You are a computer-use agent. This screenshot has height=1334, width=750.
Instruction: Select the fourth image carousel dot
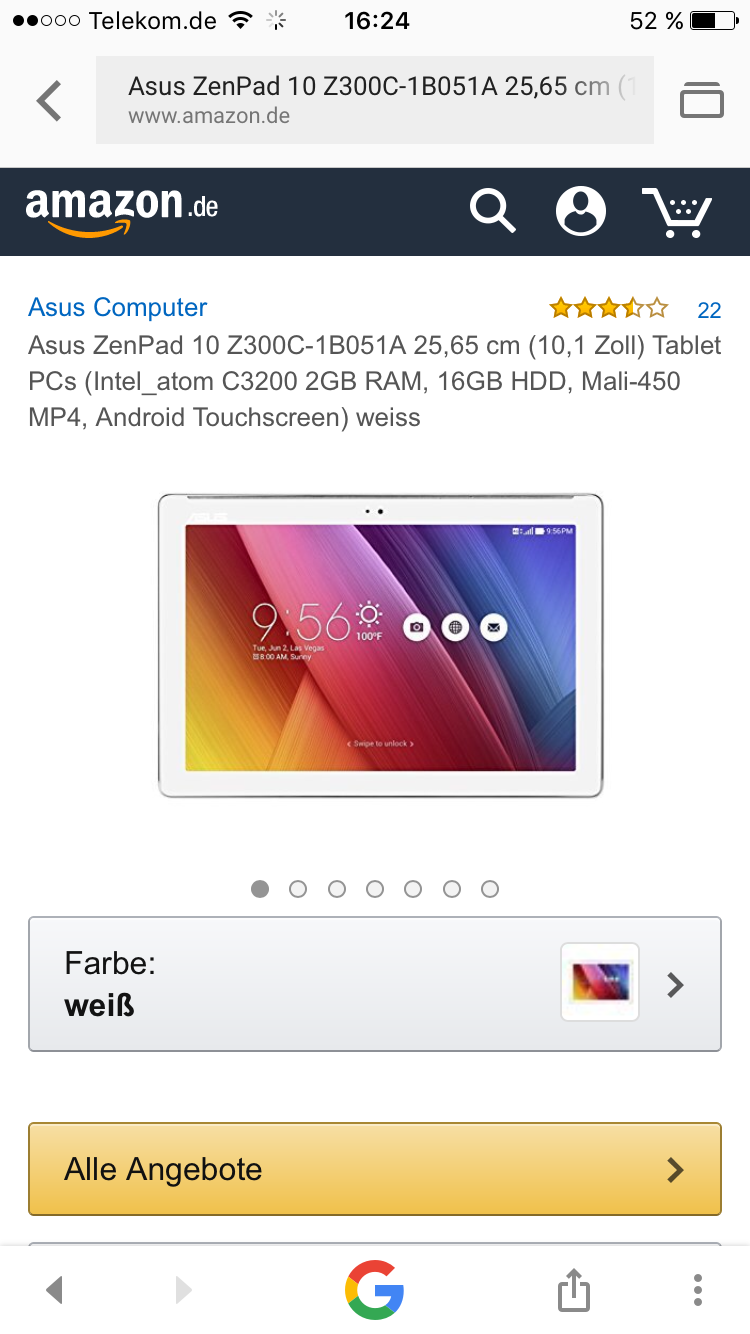[375, 889]
